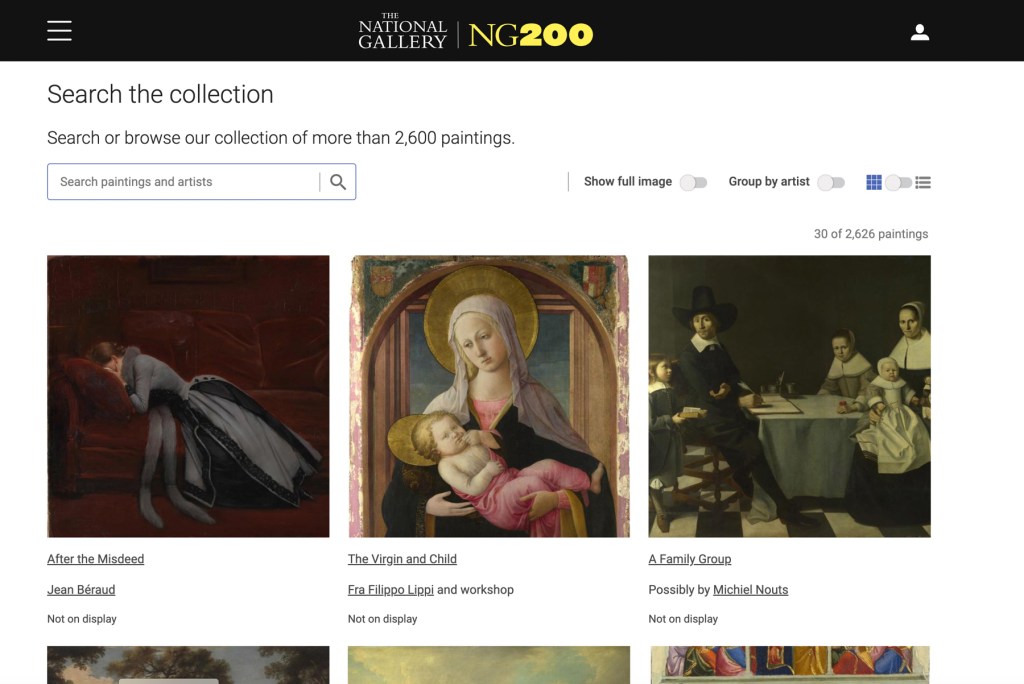Screen dimensions: 1024x684
Task: Click the National Gallery logo
Action: [x=402, y=32]
